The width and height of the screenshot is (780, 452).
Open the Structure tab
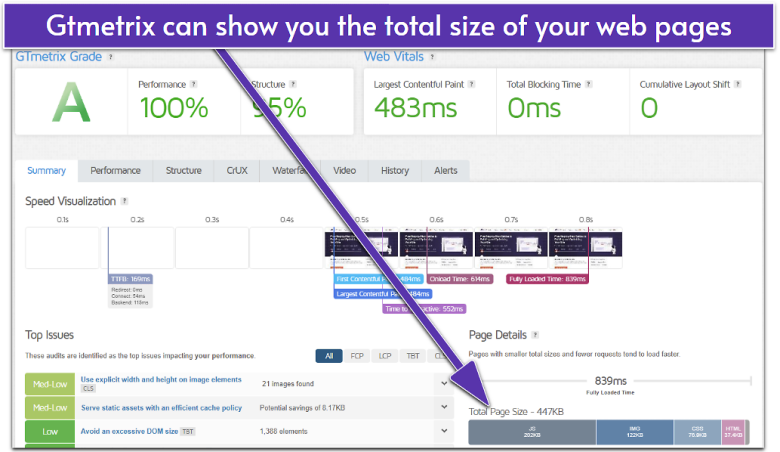click(184, 171)
